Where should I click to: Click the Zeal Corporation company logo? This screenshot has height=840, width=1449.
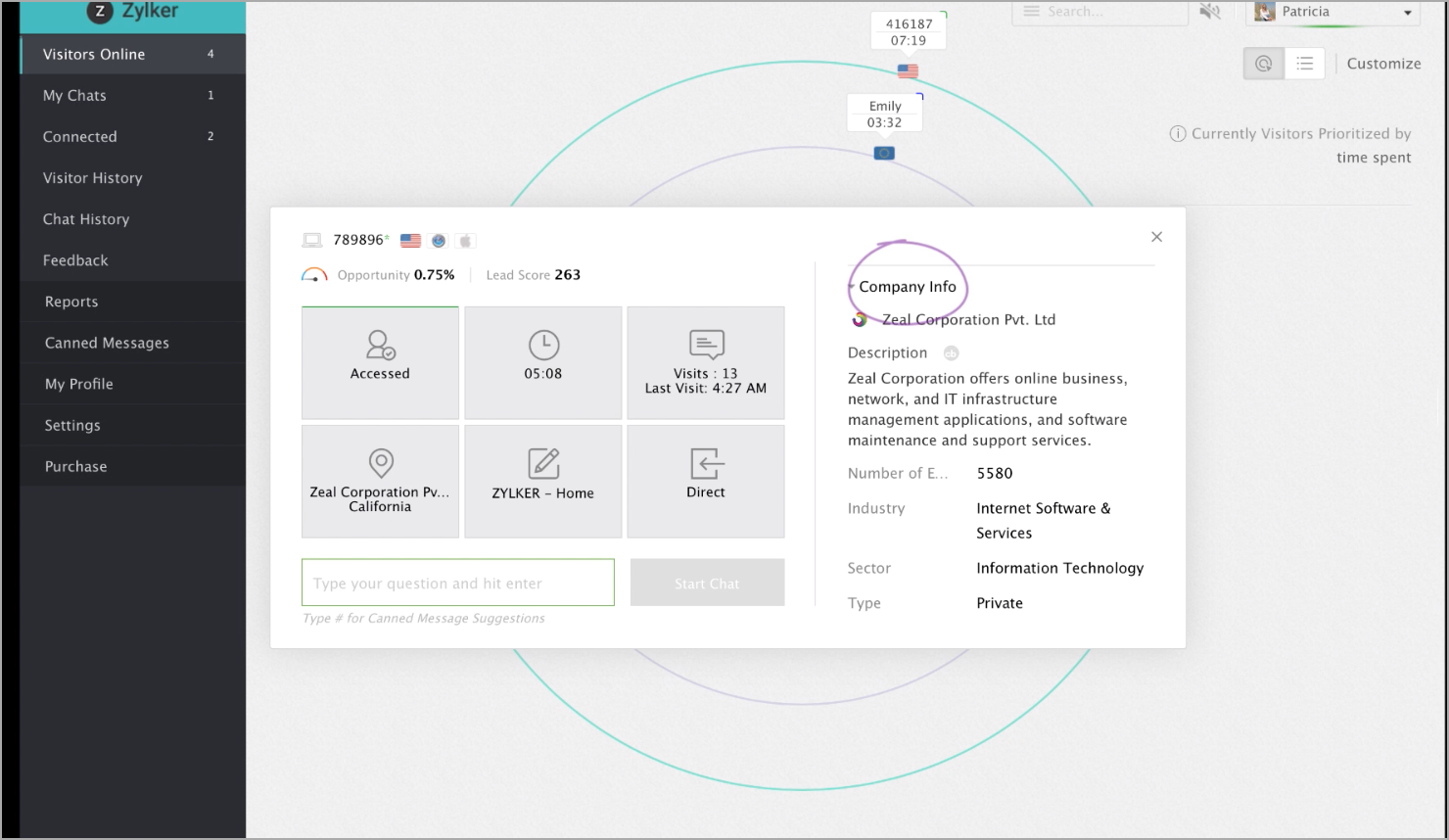(860, 319)
